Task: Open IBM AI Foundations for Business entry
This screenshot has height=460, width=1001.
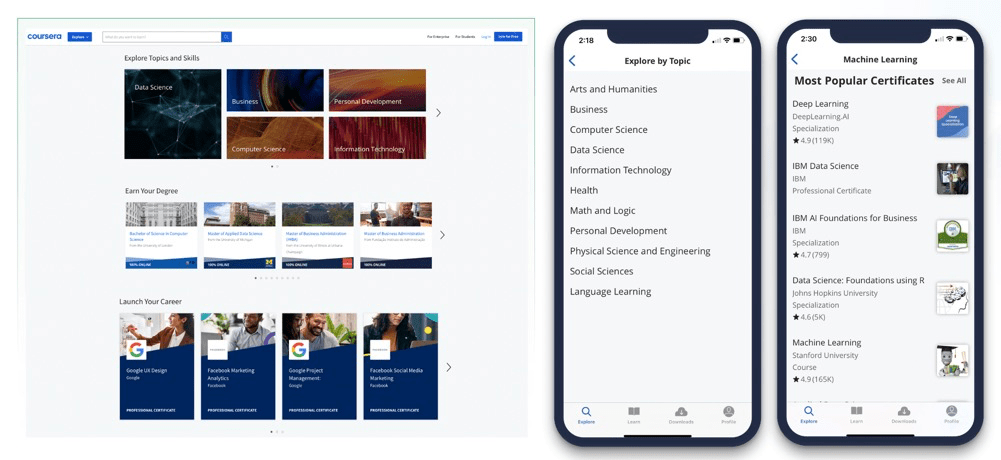Action: click(x=880, y=236)
